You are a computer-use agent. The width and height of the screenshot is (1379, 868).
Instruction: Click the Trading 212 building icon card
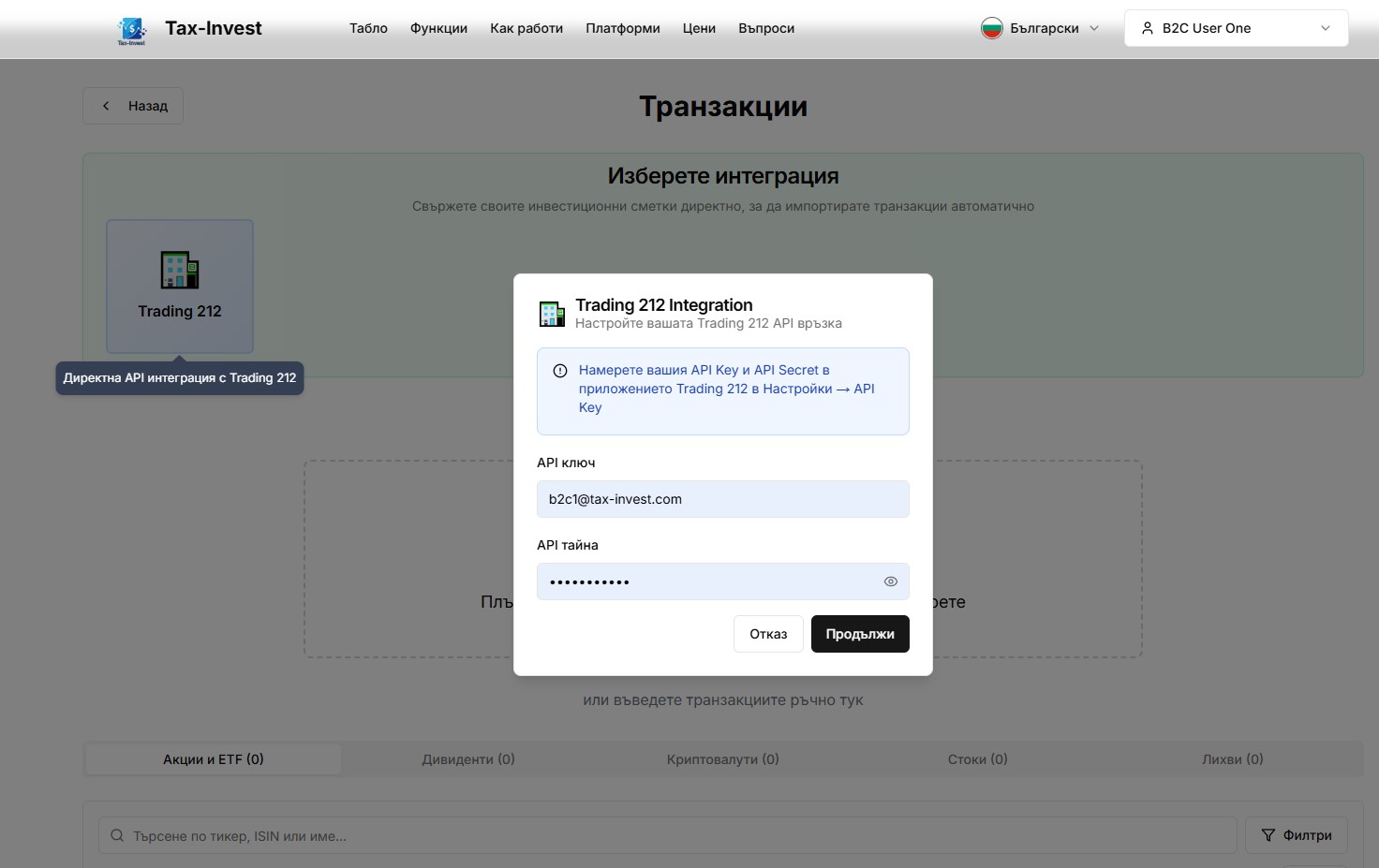pyautogui.click(x=180, y=286)
